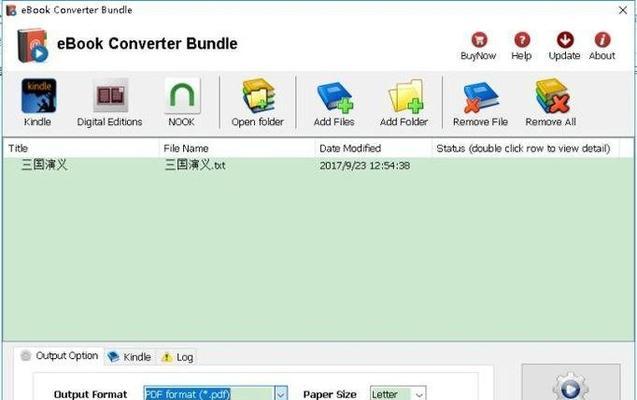The width and height of the screenshot is (637, 400).
Task: Close the eBook Converter Bundle window
Action: point(623,10)
